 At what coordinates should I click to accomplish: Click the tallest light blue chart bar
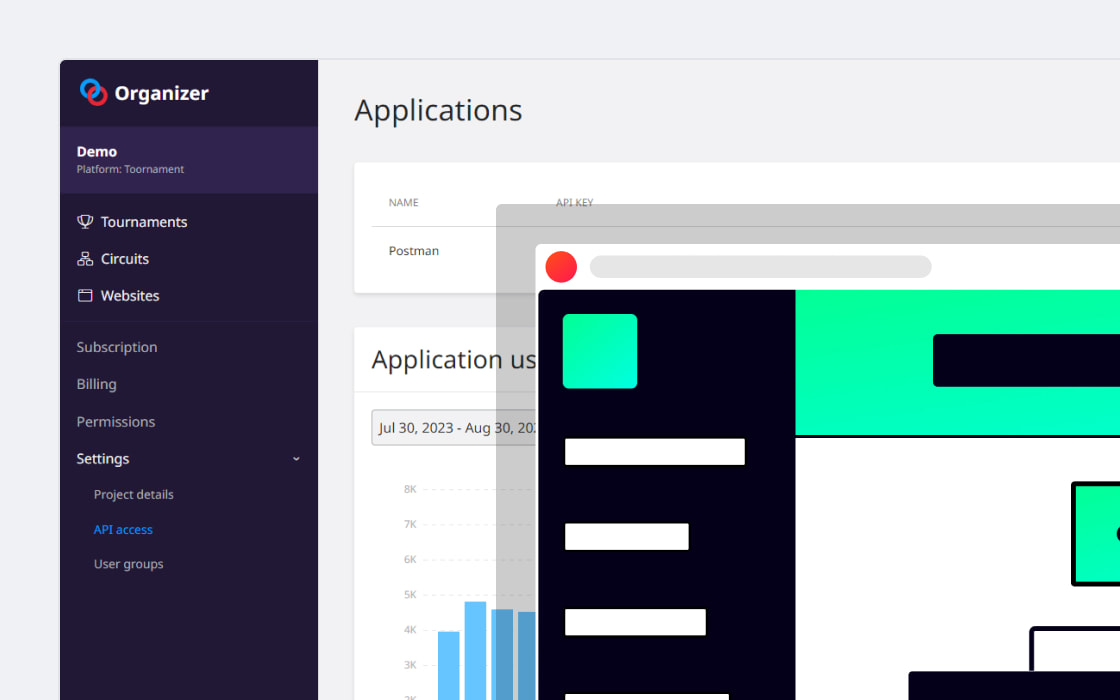pyautogui.click(x=475, y=650)
